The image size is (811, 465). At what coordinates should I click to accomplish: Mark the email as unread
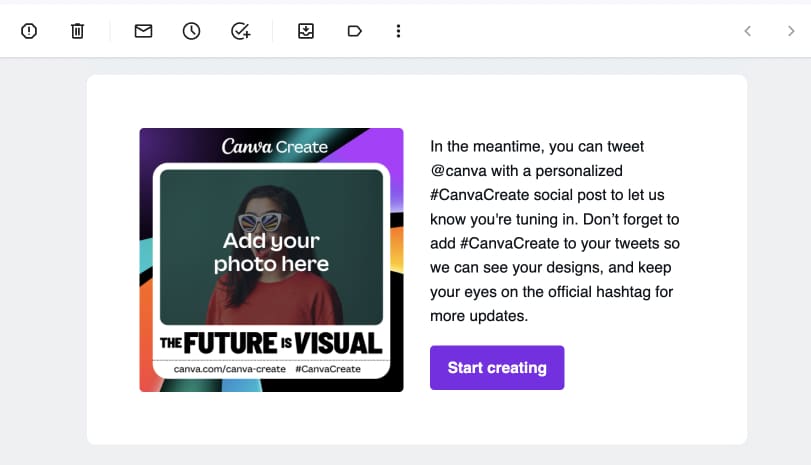(x=143, y=31)
